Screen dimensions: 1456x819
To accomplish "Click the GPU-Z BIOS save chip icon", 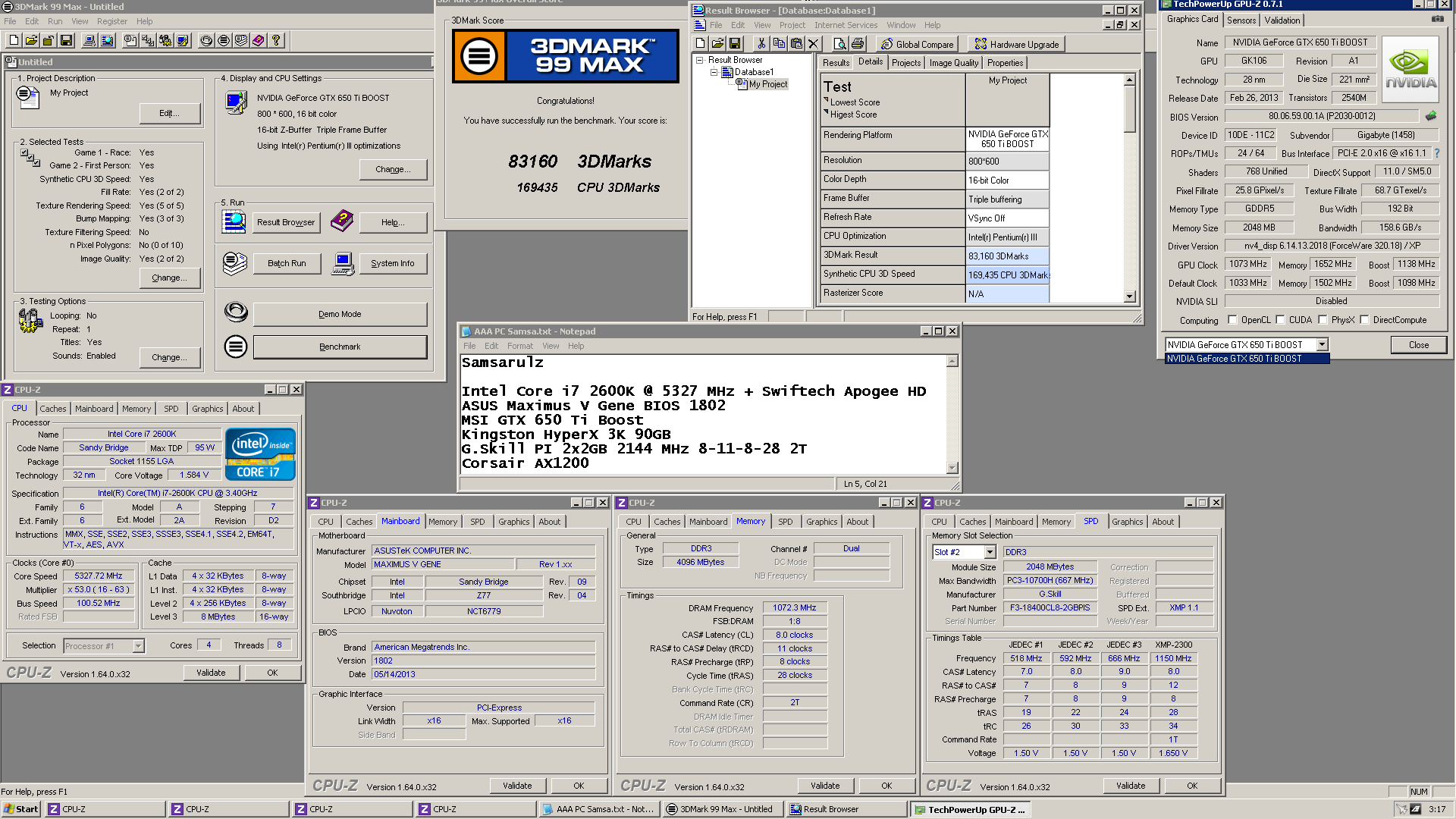I will tap(1431, 116).
